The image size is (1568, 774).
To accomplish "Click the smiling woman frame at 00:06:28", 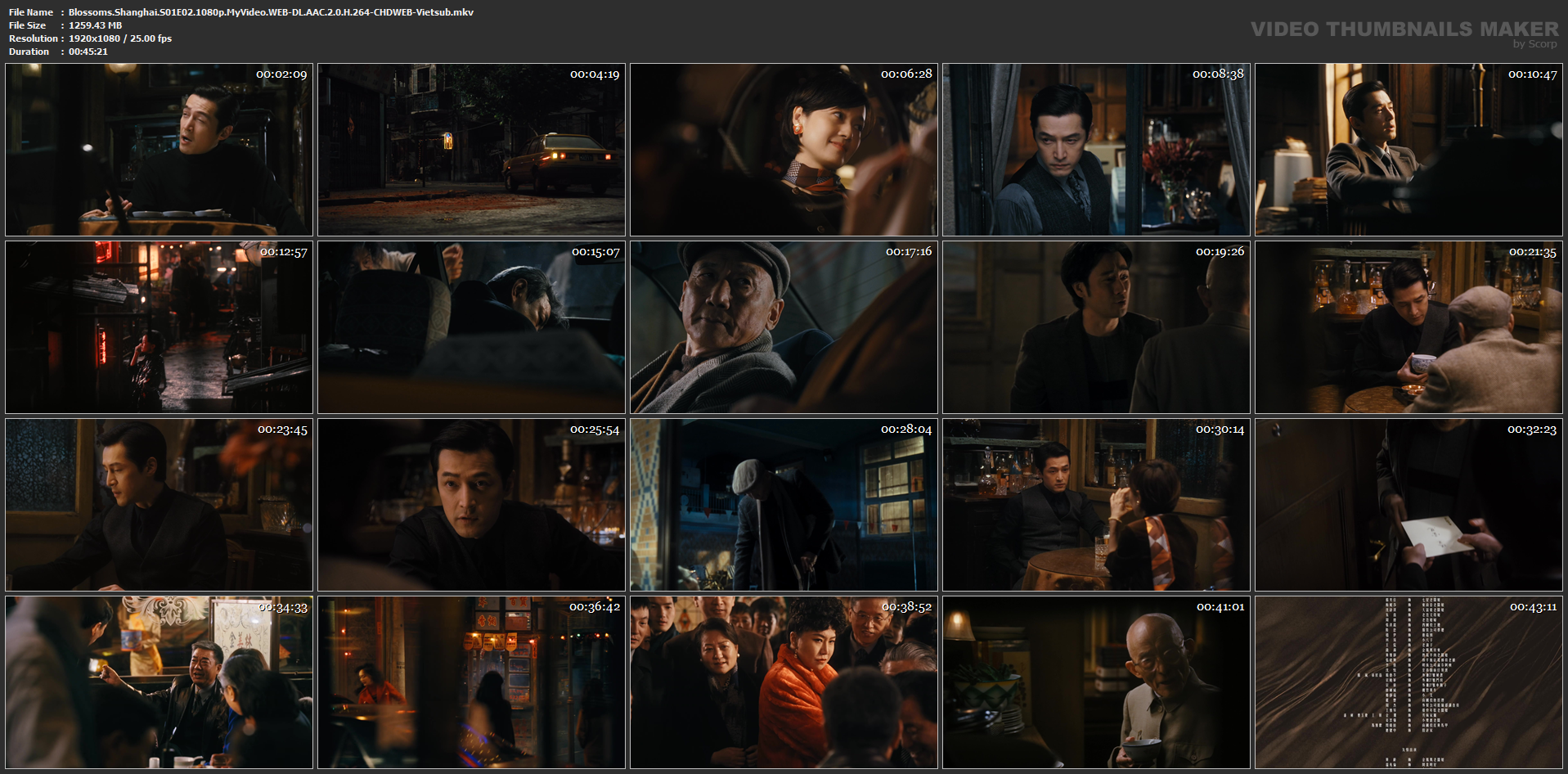I will click(x=784, y=150).
